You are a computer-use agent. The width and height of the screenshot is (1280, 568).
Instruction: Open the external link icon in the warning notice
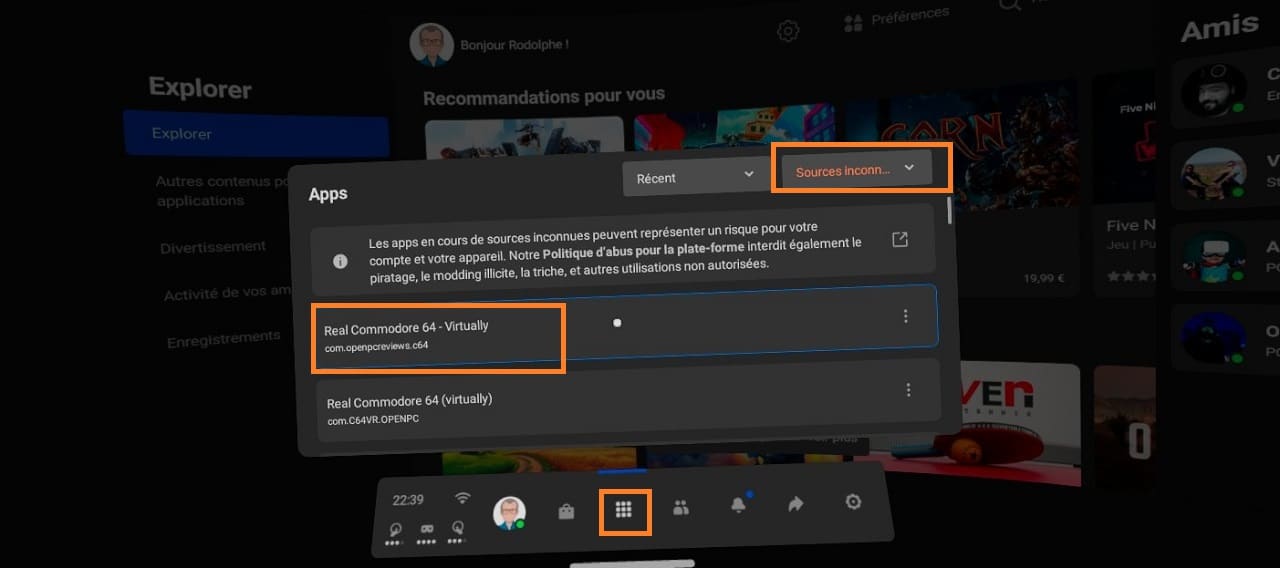(x=900, y=240)
